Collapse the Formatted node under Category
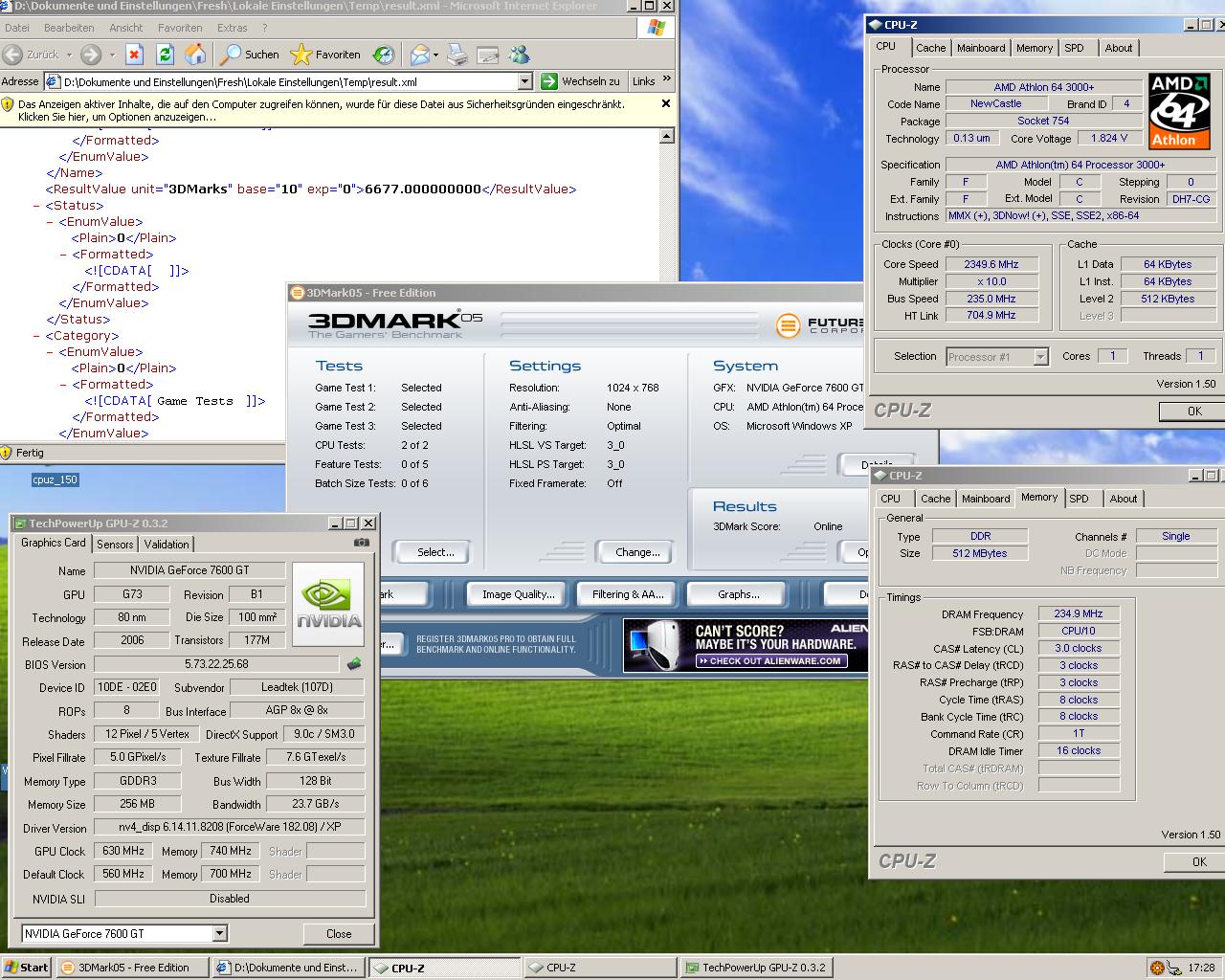Image resolution: width=1225 pixels, height=980 pixels. click(63, 385)
